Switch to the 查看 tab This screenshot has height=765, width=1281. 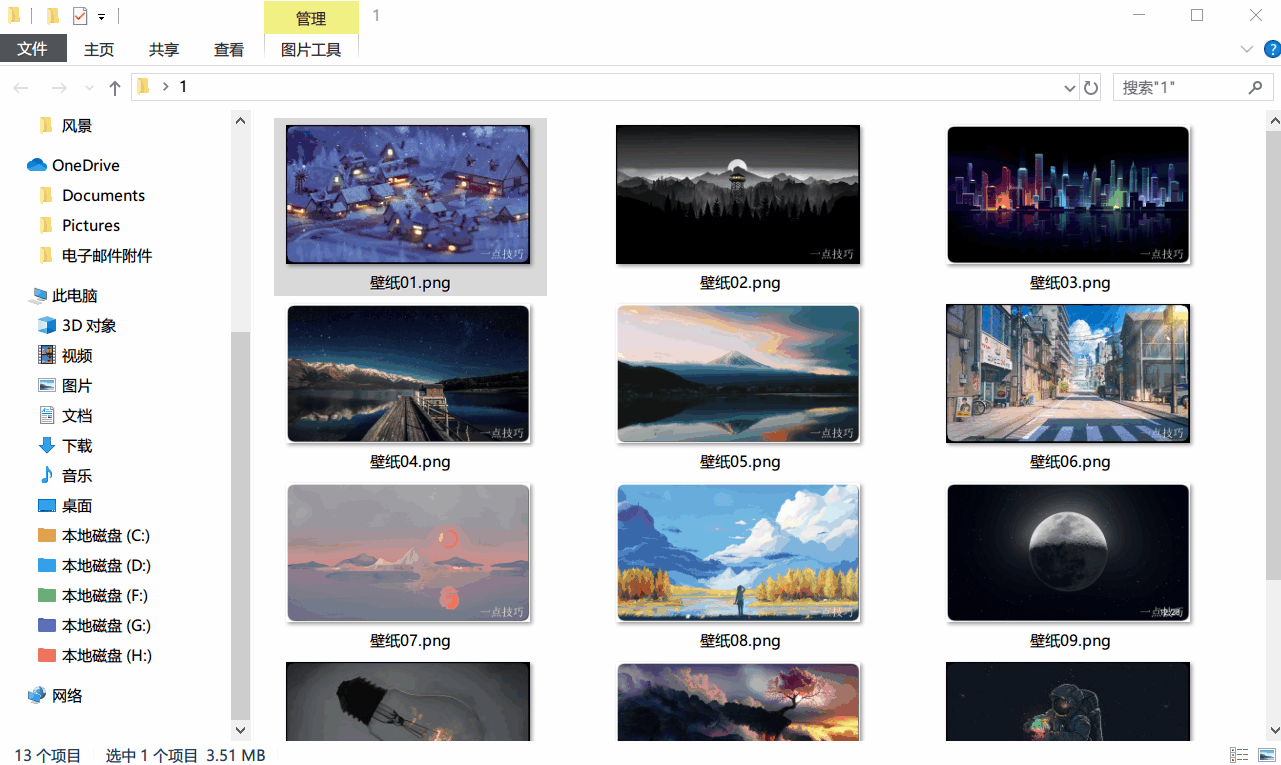[229, 49]
